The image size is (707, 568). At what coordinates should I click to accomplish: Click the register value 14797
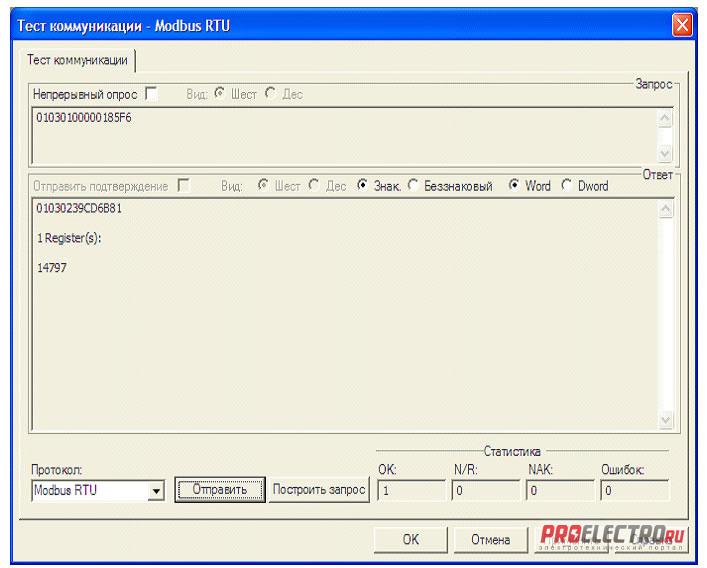pos(52,268)
